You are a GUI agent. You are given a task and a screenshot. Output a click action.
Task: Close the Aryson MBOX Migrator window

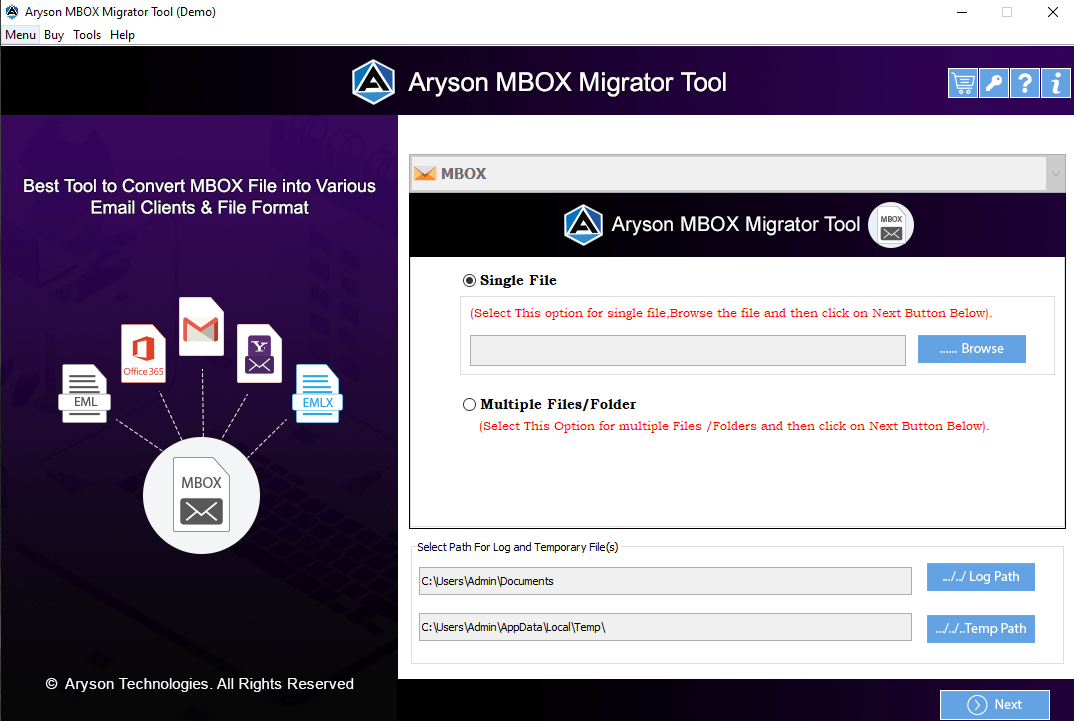(x=1053, y=12)
